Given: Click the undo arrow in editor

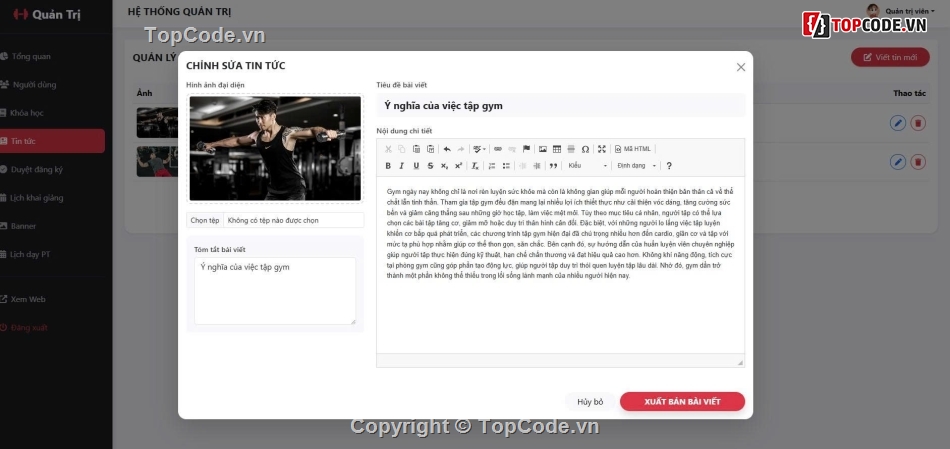Looking at the screenshot, I should click(x=447, y=149).
